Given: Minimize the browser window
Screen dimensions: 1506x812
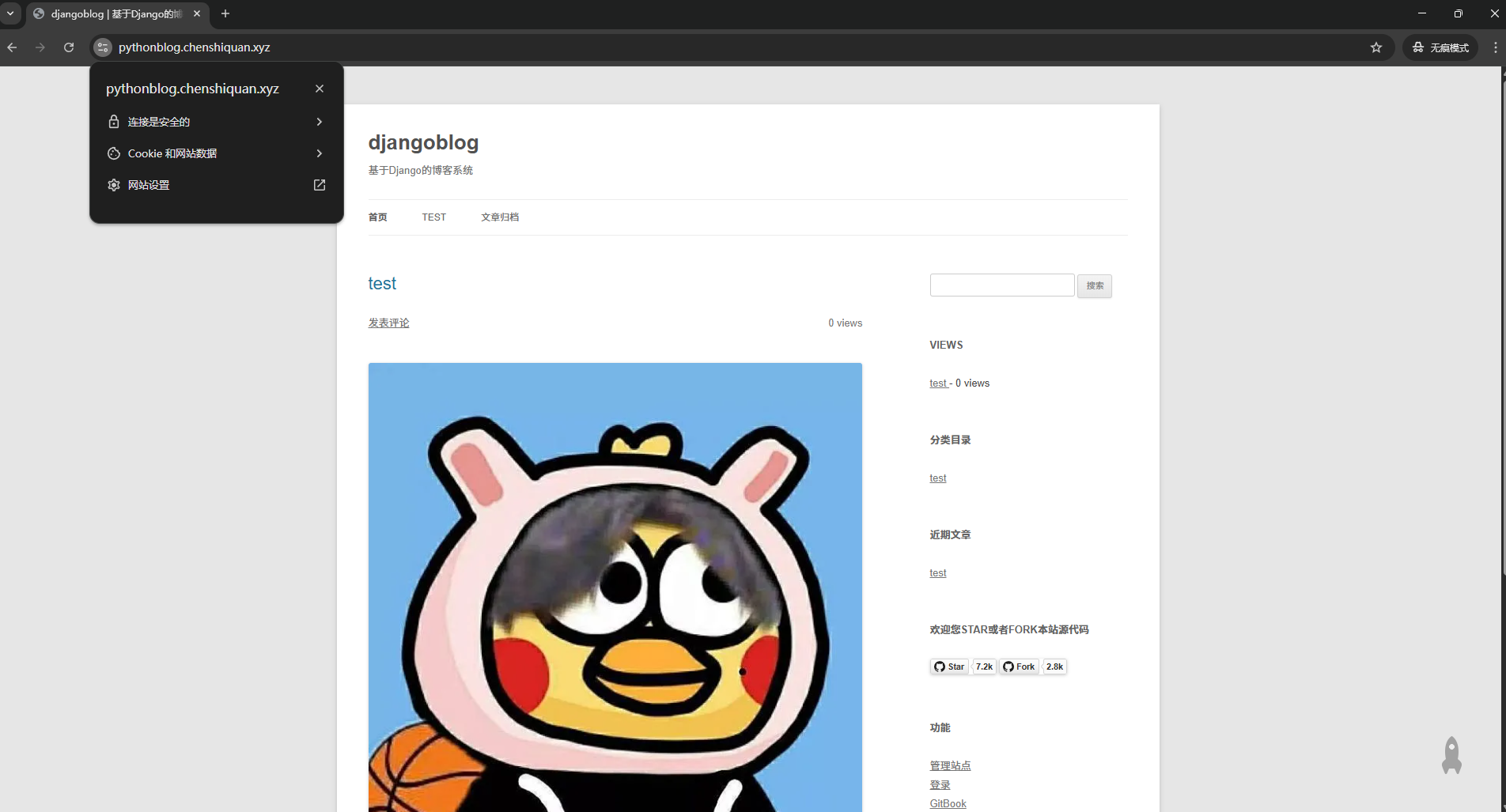Looking at the screenshot, I should click(1422, 13).
